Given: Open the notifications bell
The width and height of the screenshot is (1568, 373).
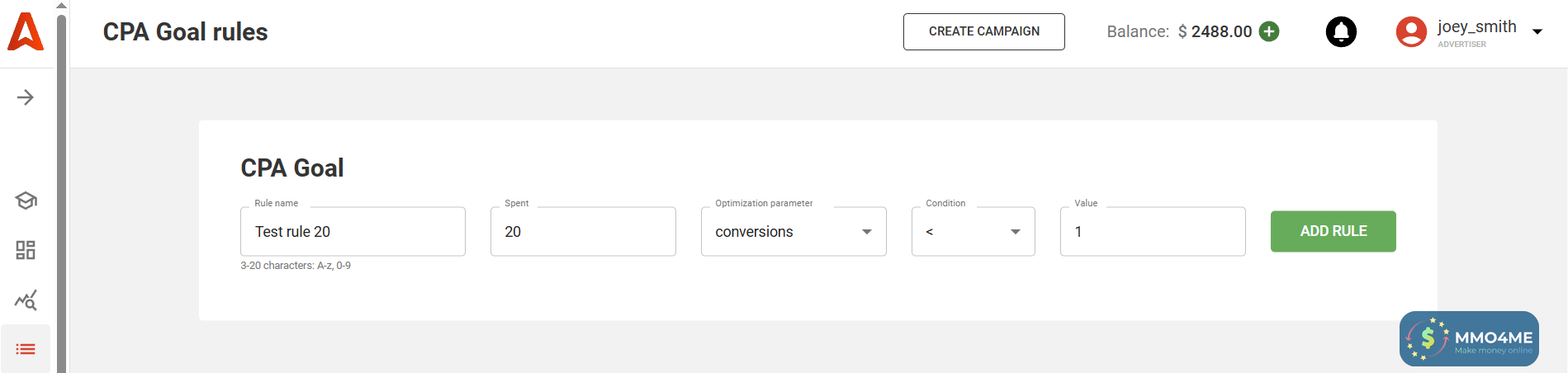Looking at the screenshot, I should click(x=1341, y=32).
